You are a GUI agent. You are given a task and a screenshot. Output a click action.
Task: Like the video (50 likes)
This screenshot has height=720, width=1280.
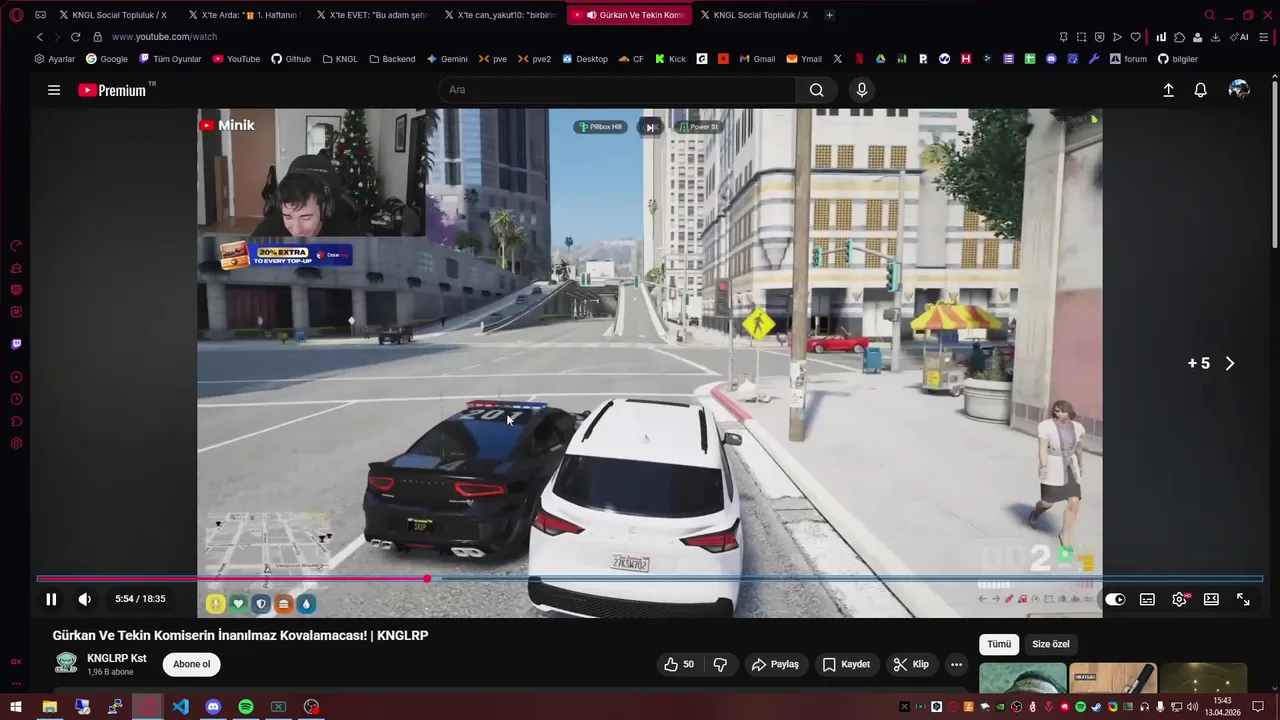click(x=679, y=664)
